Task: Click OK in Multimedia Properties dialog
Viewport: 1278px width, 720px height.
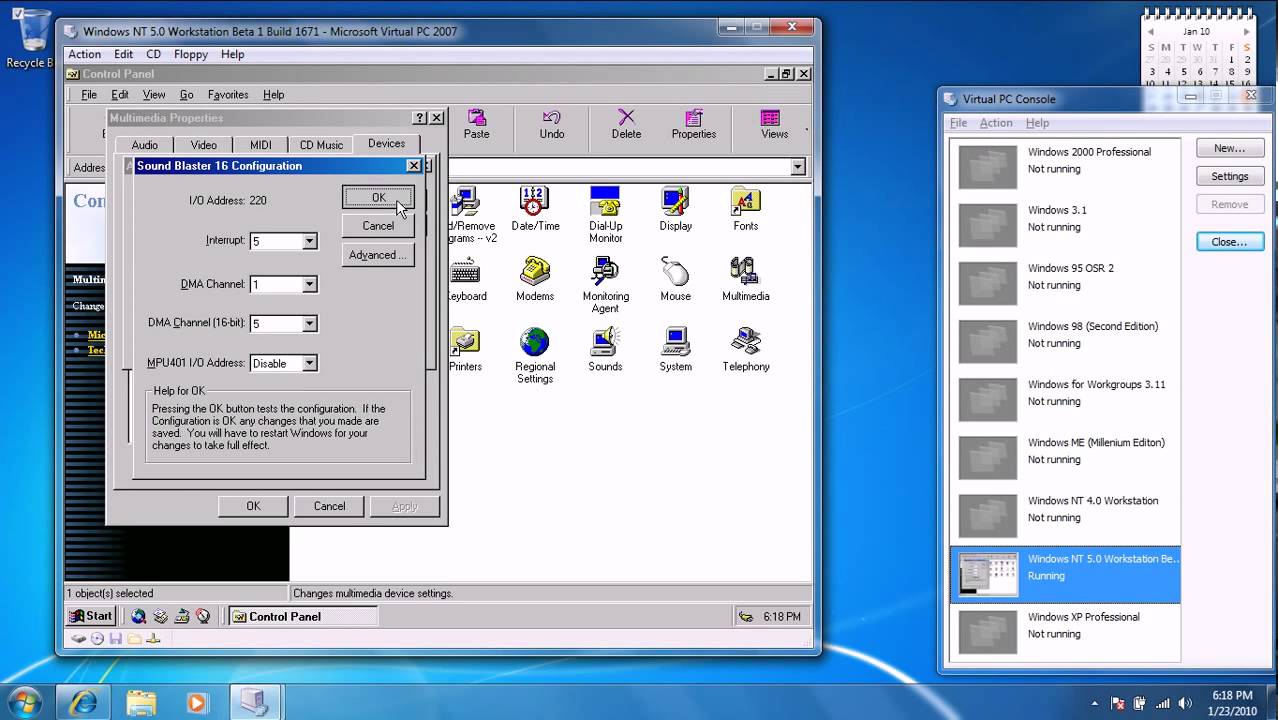Action: pyautogui.click(x=253, y=506)
